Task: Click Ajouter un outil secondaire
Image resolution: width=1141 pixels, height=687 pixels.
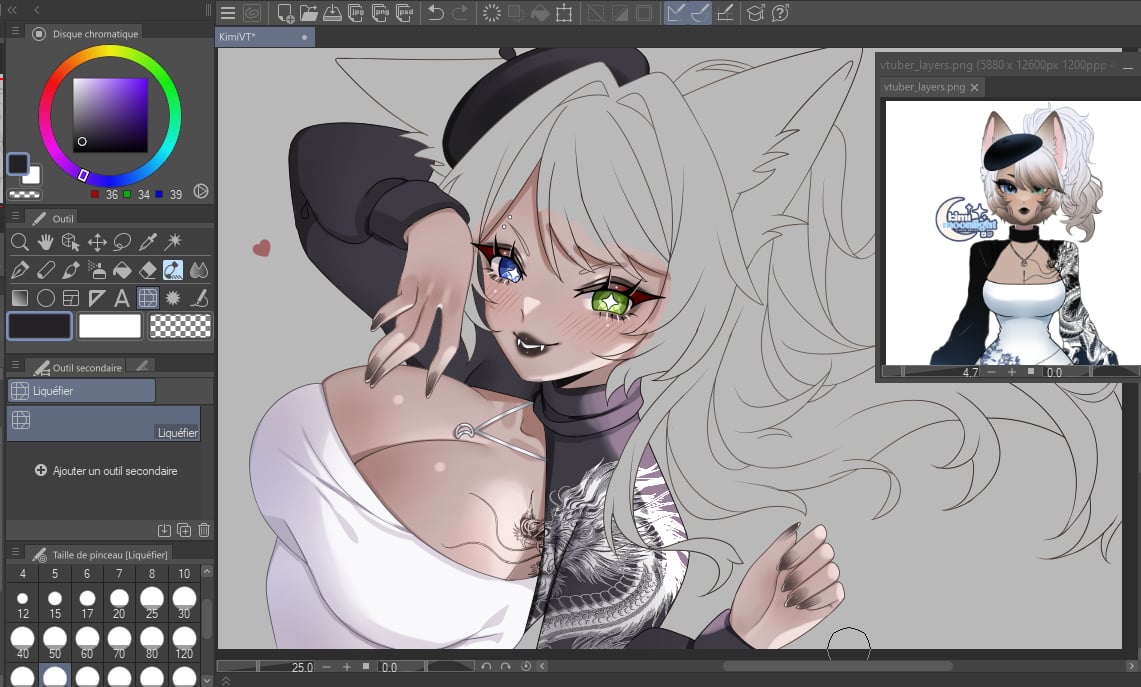Action: 106,471
